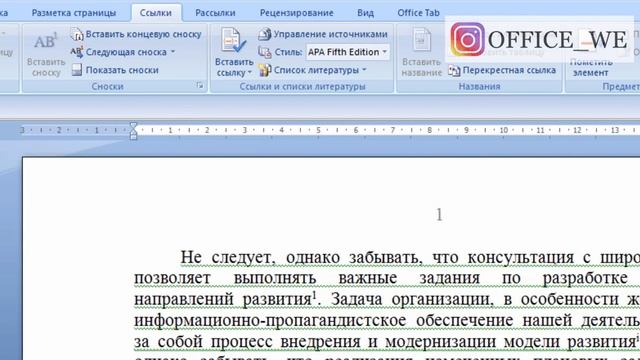Click the footnote reference after развития
This screenshot has height=360, width=640.
click(314, 294)
